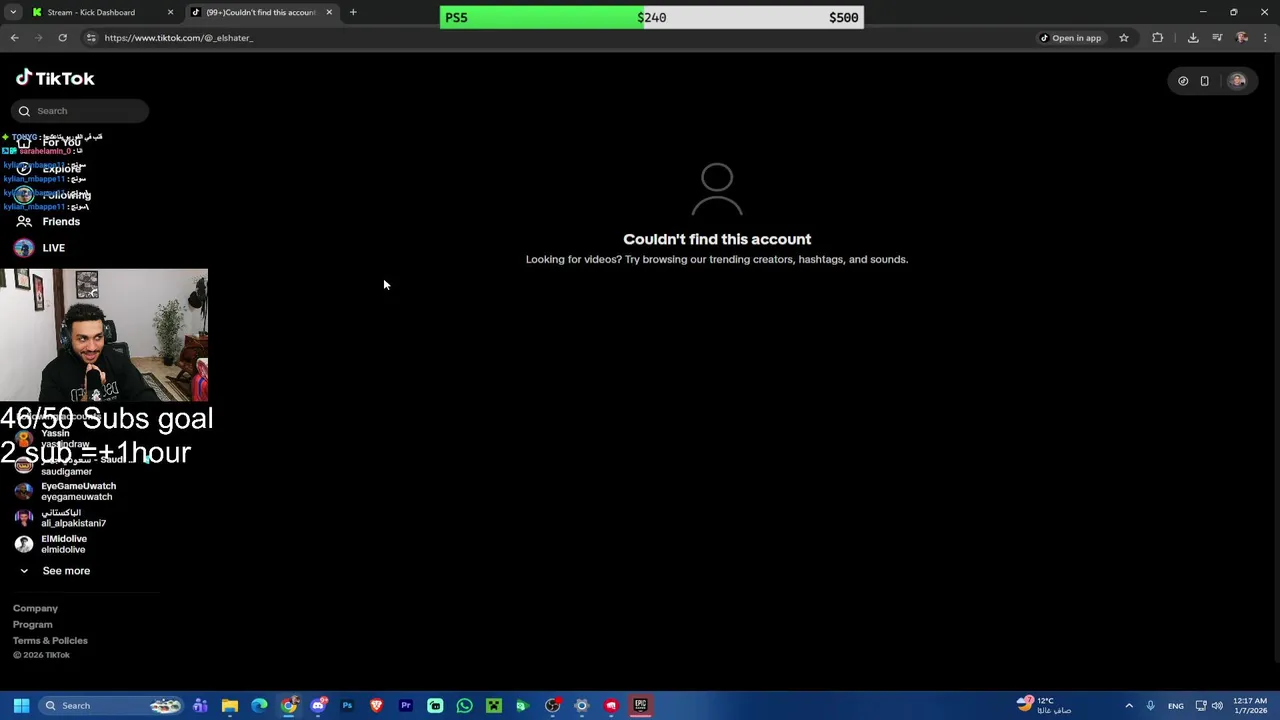This screenshot has height=720, width=1280.
Task: Click the TikTok coins icon at top right
Action: coord(1183,81)
